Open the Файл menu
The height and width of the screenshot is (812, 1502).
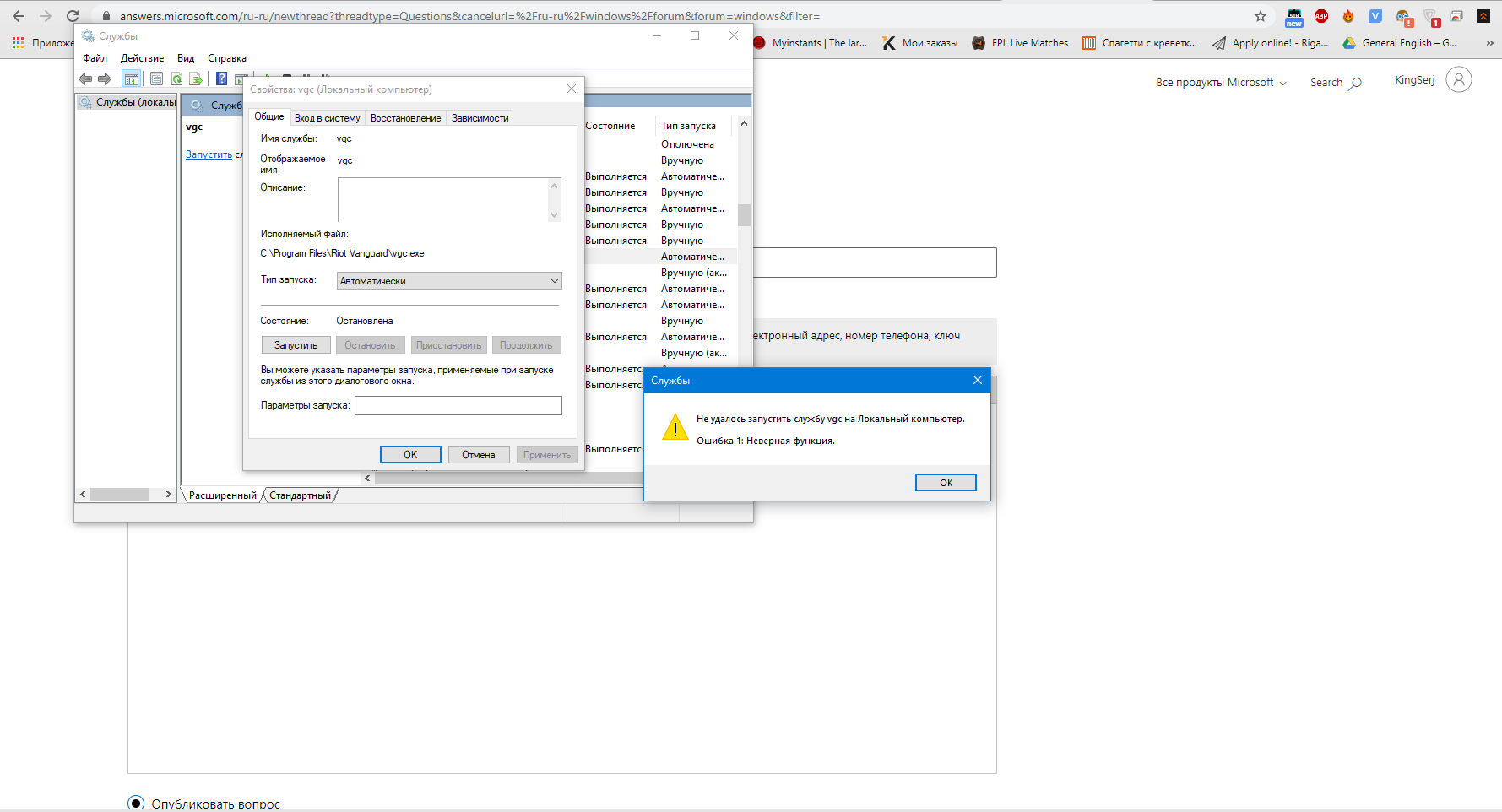(95, 58)
